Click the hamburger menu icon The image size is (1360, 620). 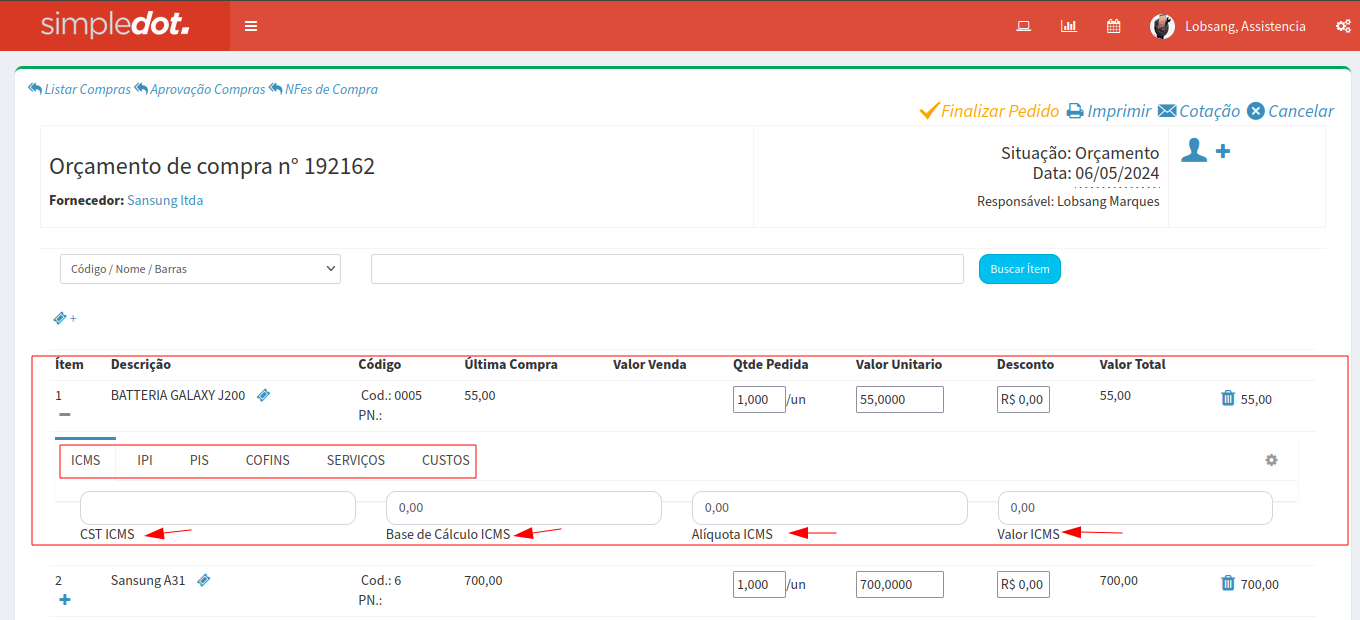coord(251,26)
